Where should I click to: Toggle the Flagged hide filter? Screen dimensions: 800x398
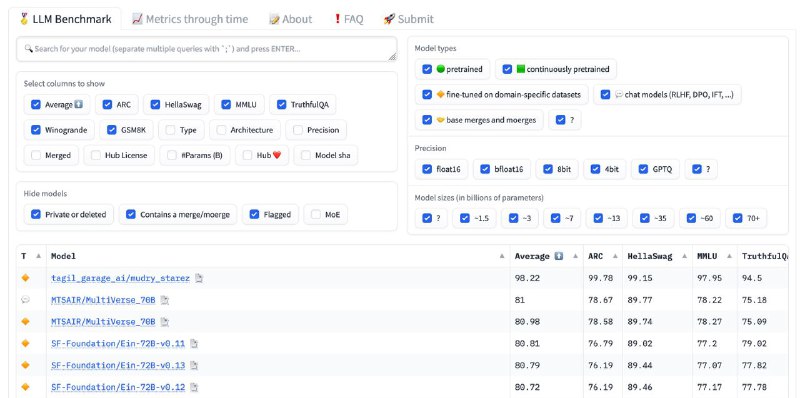point(255,214)
